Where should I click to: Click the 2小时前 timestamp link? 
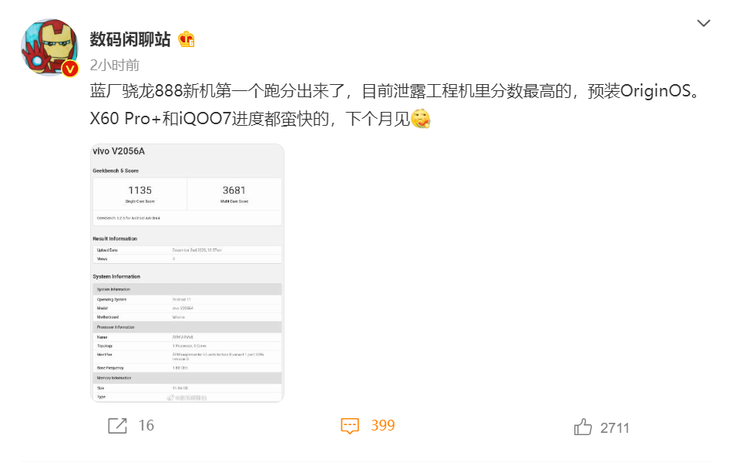click(x=115, y=65)
